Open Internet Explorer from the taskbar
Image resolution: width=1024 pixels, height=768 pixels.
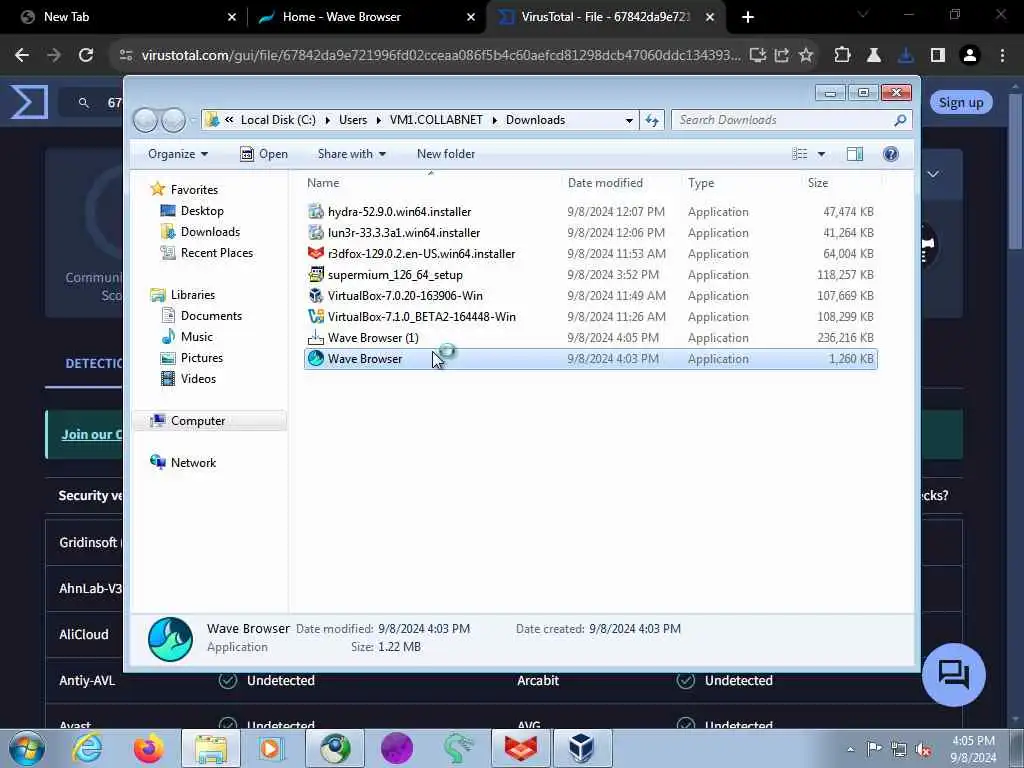coord(87,748)
